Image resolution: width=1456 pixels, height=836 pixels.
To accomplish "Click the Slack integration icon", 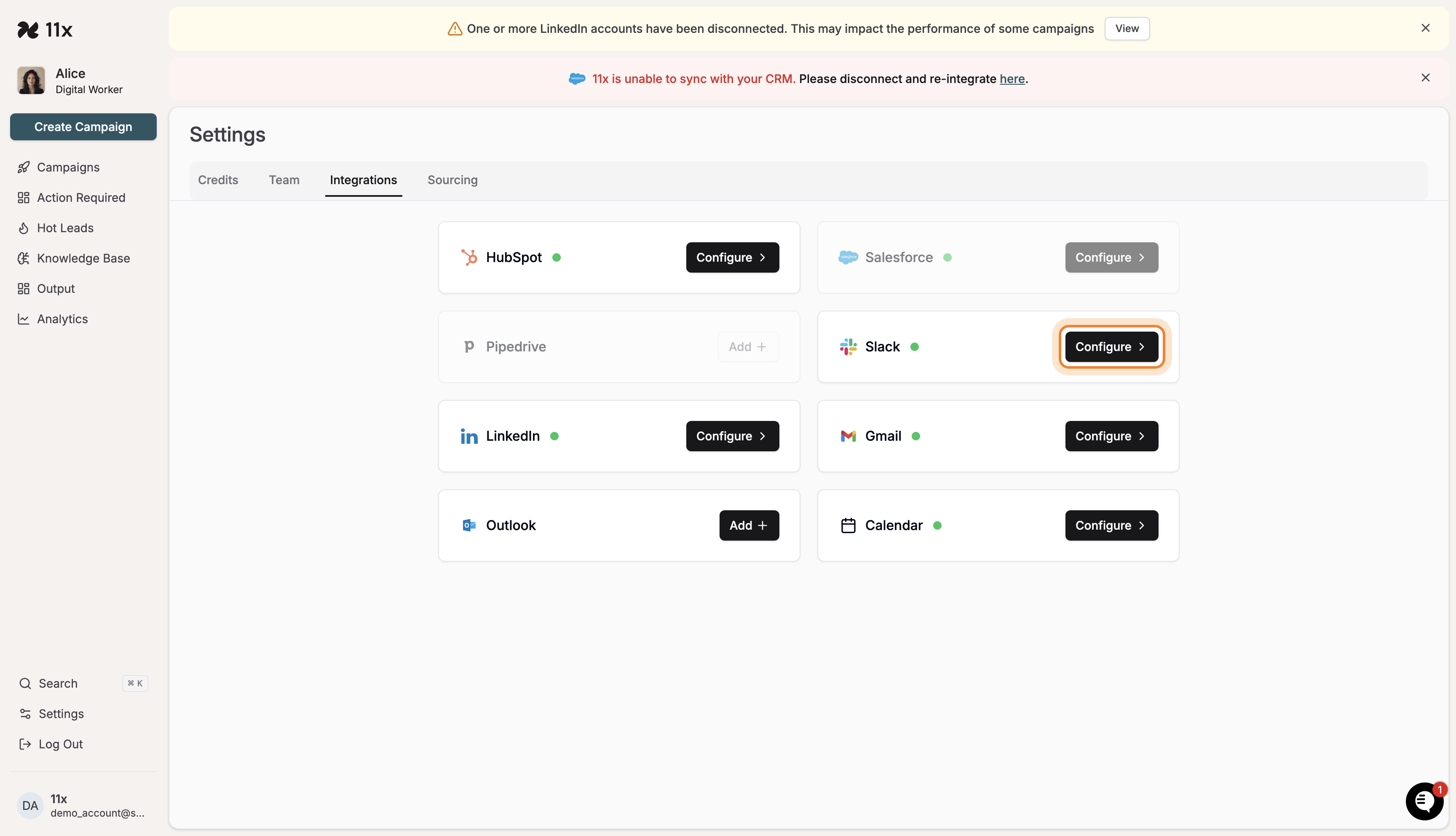I will point(848,346).
